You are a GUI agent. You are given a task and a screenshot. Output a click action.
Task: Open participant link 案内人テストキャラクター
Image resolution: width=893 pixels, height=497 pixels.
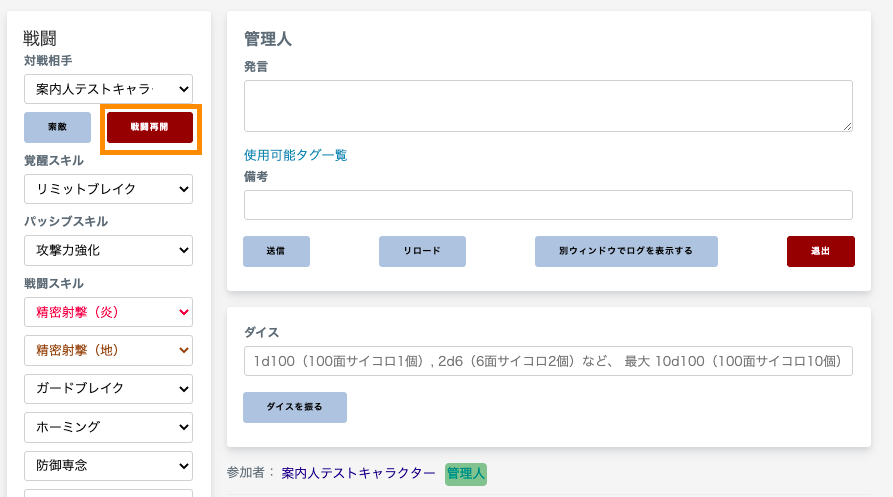(x=358, y=473)
